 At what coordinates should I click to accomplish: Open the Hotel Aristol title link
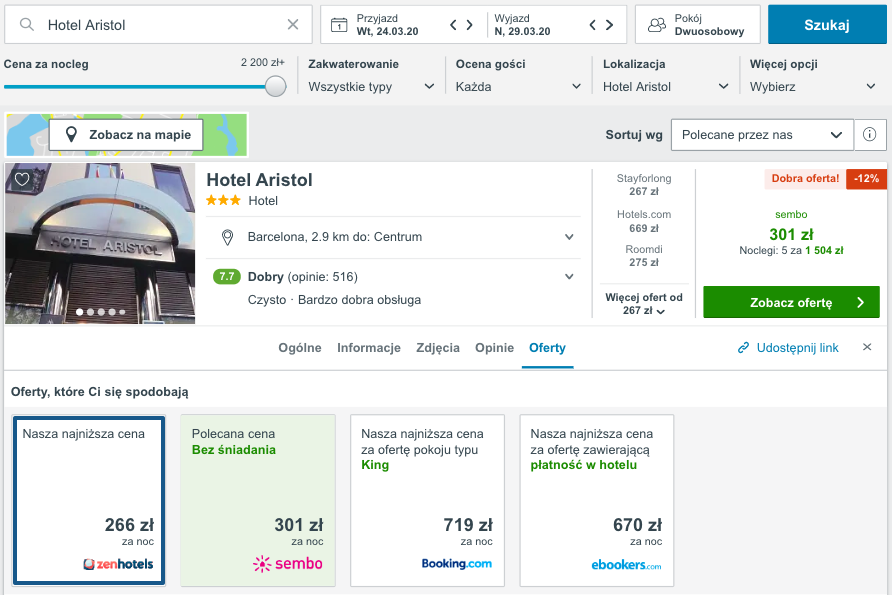pyautogui.click(x=259, y=180)
